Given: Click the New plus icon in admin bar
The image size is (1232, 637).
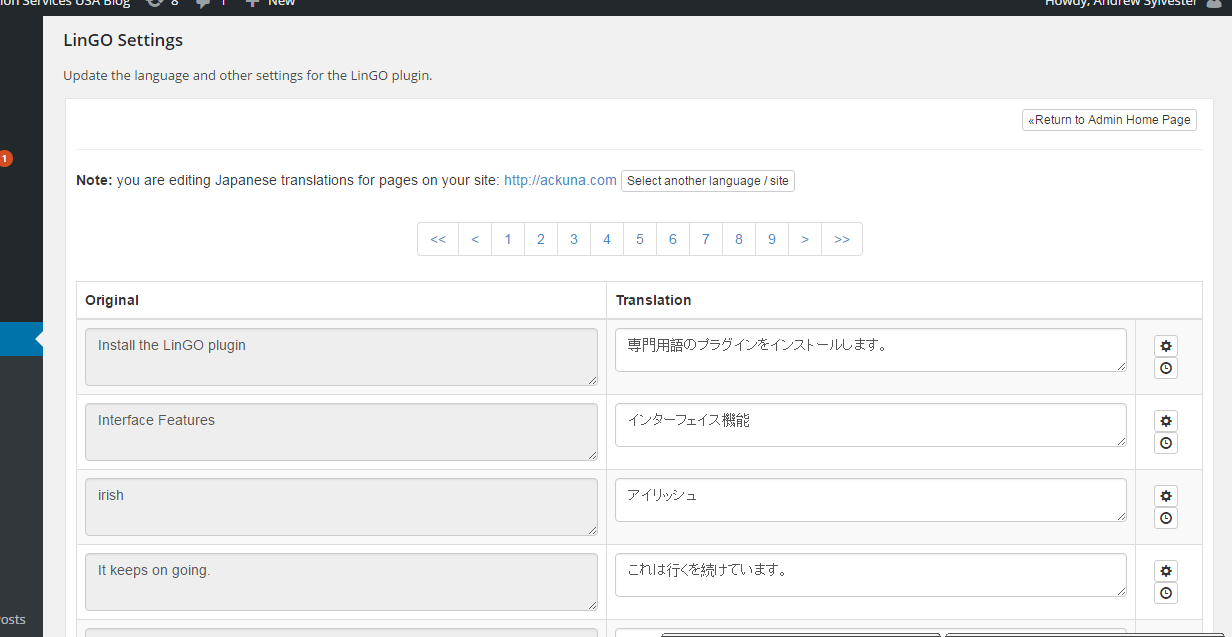Looking at the screenshot, I should tap(252, 3).
